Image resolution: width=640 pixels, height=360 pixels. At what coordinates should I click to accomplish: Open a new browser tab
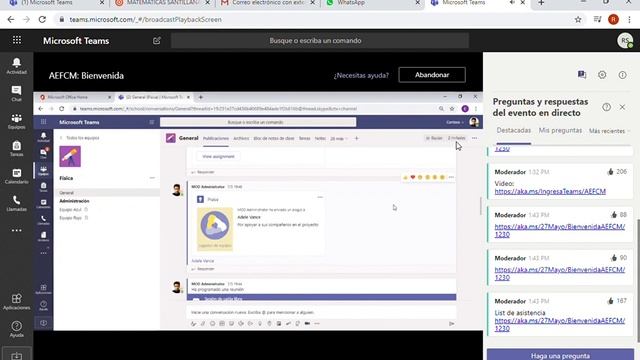tap(541, 3)
